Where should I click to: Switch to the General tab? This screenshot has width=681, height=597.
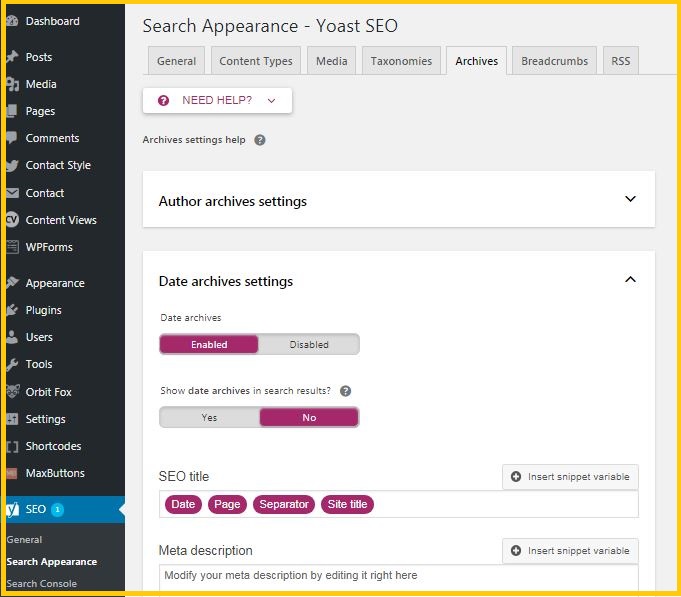[176, 61]
